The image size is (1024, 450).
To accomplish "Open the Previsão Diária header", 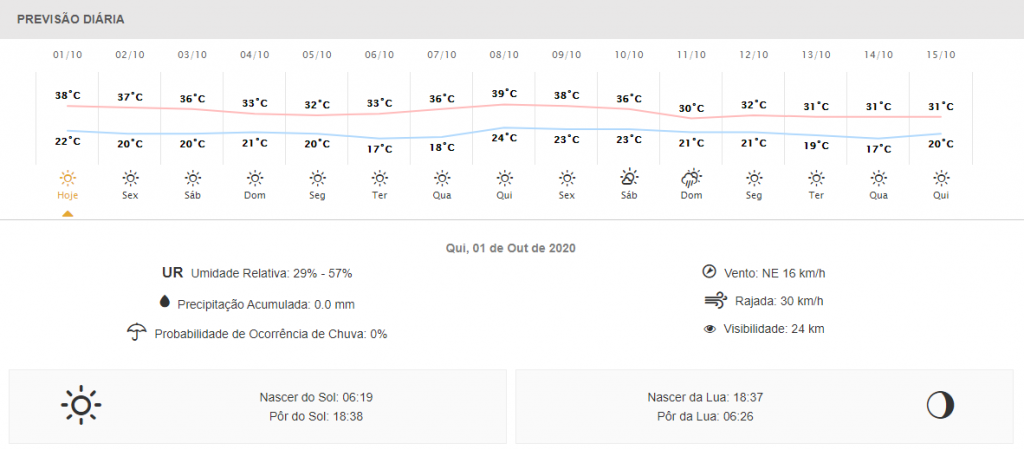I will click(70, 19).
